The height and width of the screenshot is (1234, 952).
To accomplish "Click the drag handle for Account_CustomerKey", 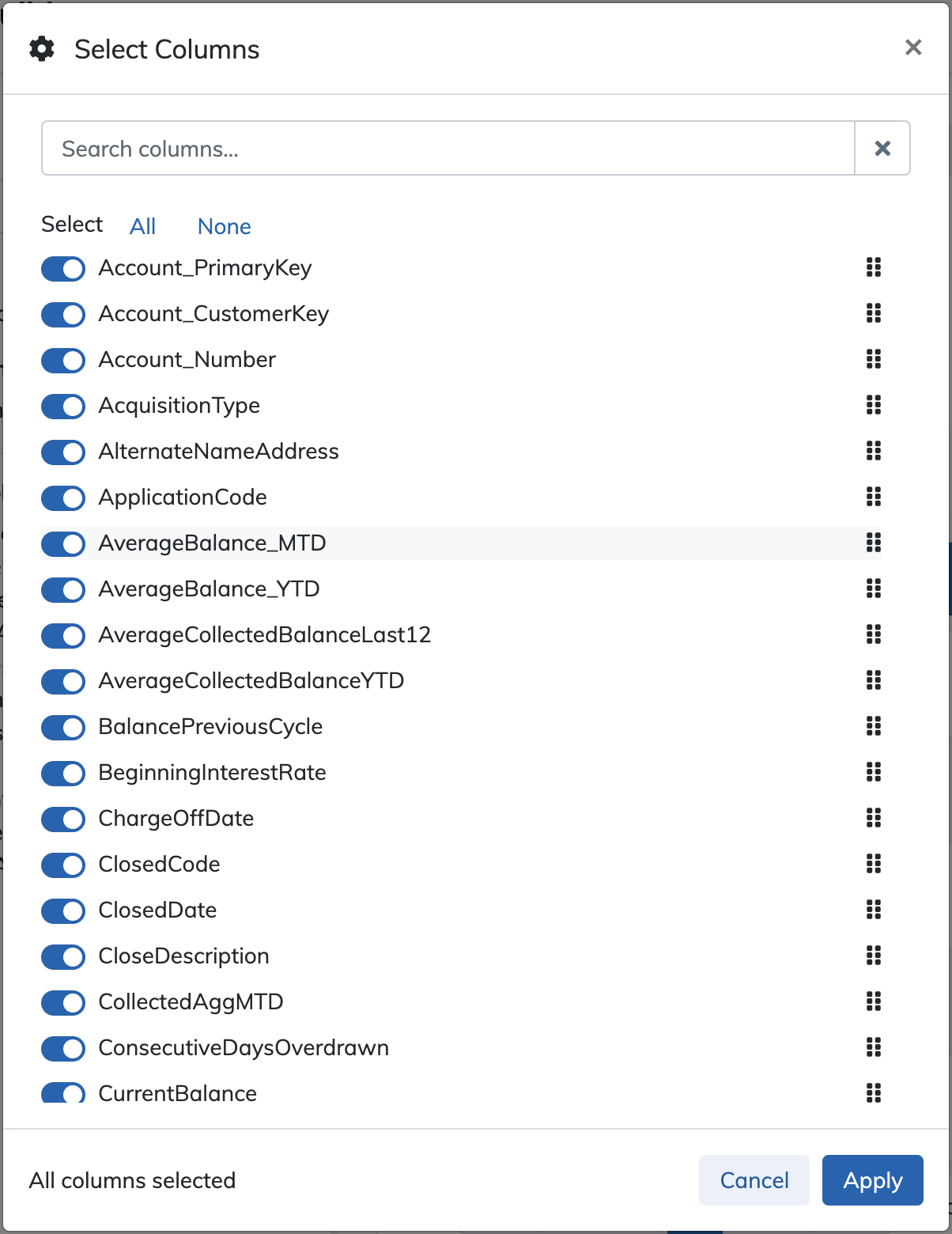I will point(873,314).
